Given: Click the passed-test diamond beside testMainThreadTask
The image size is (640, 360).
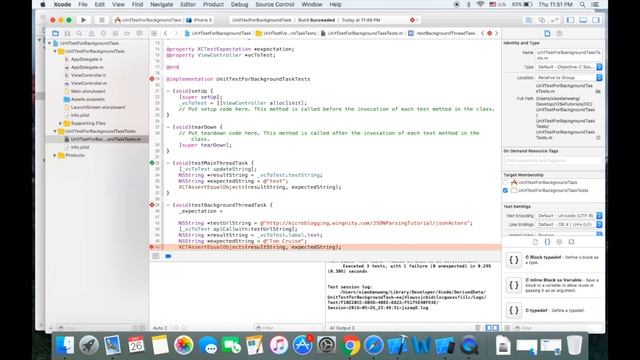Looking at the screenshot, I should [152, 163].
